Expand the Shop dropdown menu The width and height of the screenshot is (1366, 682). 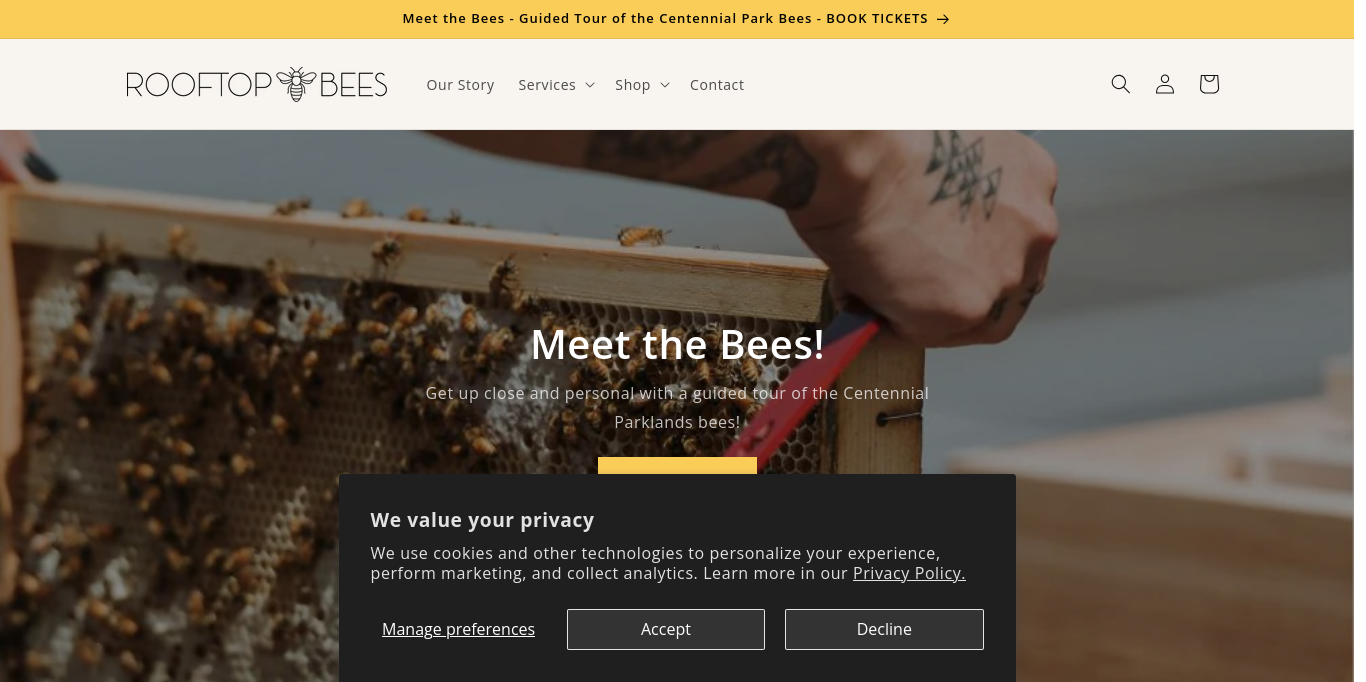pyautogui.click(x=641, y=85)
